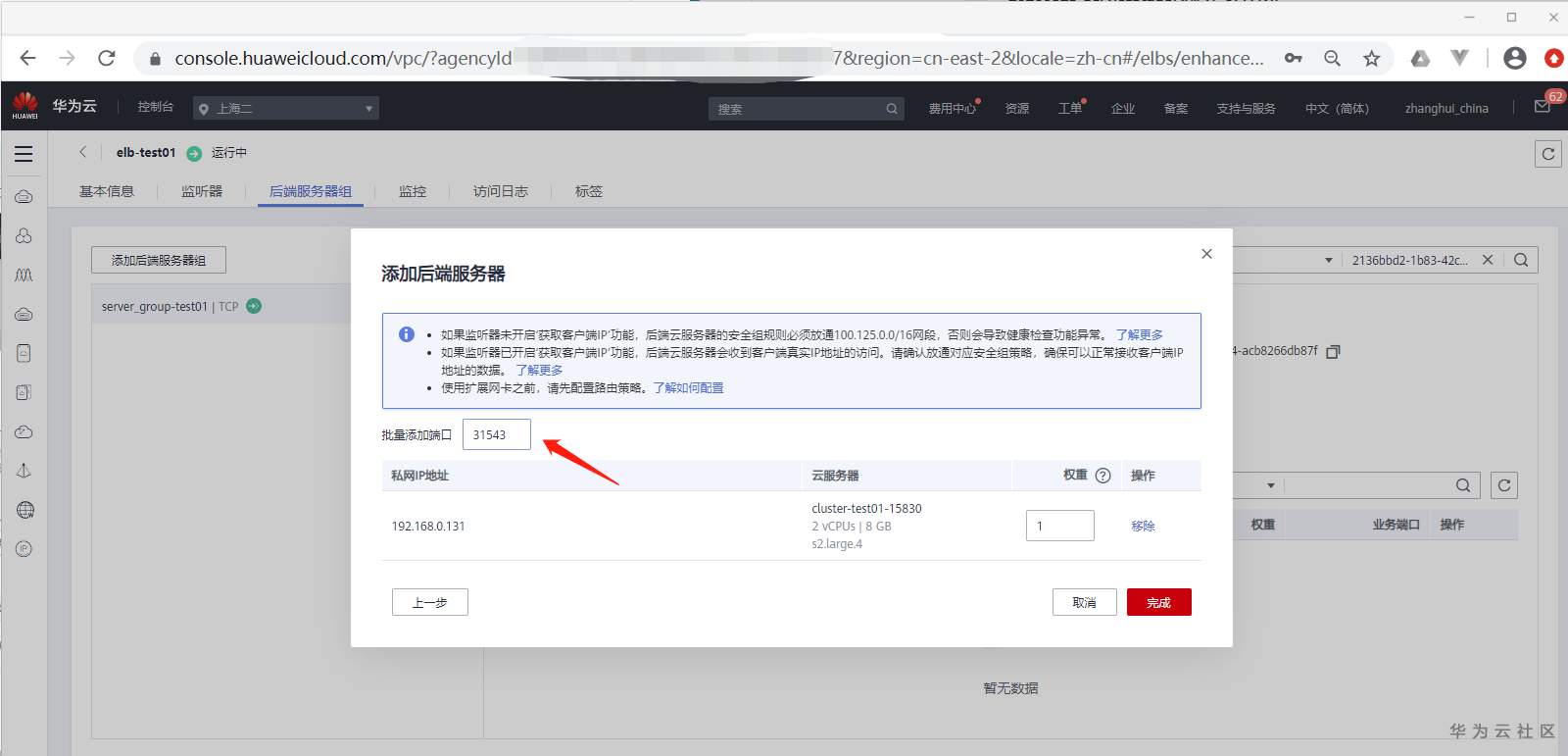Close the 添加后端服务器 dialog
Viewport: 1568px width, 756px height.
click(x=1206, y=254)
